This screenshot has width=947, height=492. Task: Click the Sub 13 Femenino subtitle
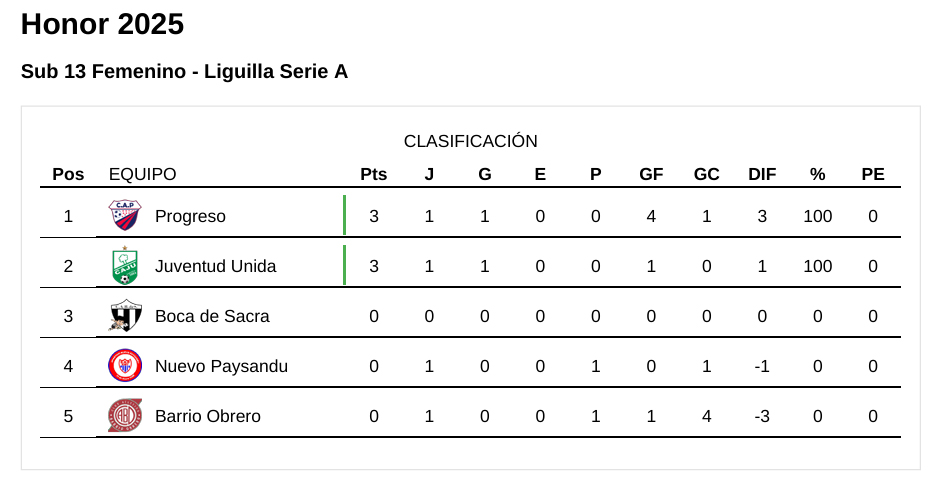(x=184, y=72)
